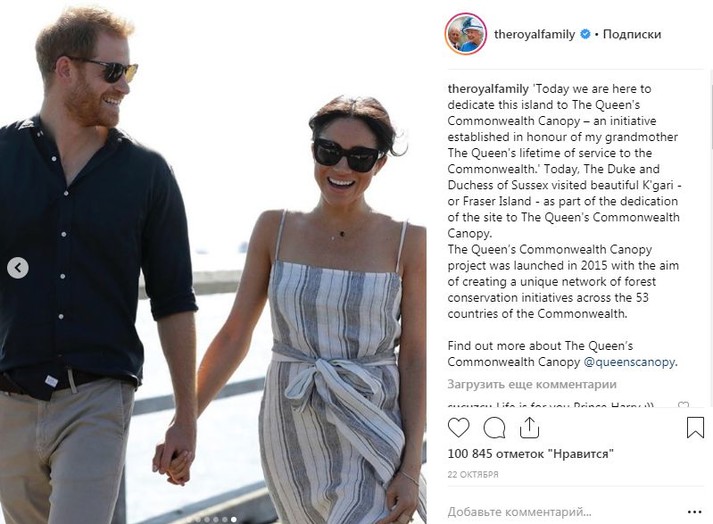
Task: Click the carousel indicator dots
Action: click(x=216, y=519)
